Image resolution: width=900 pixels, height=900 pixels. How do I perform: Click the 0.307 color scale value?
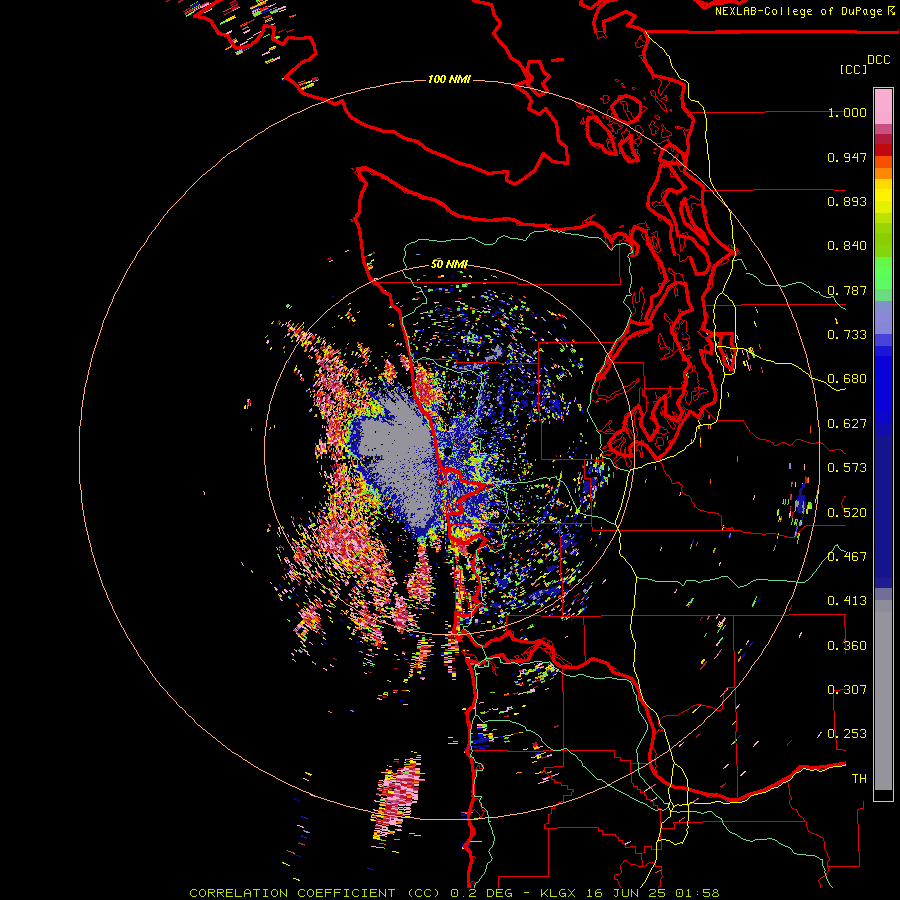(847, 690)
